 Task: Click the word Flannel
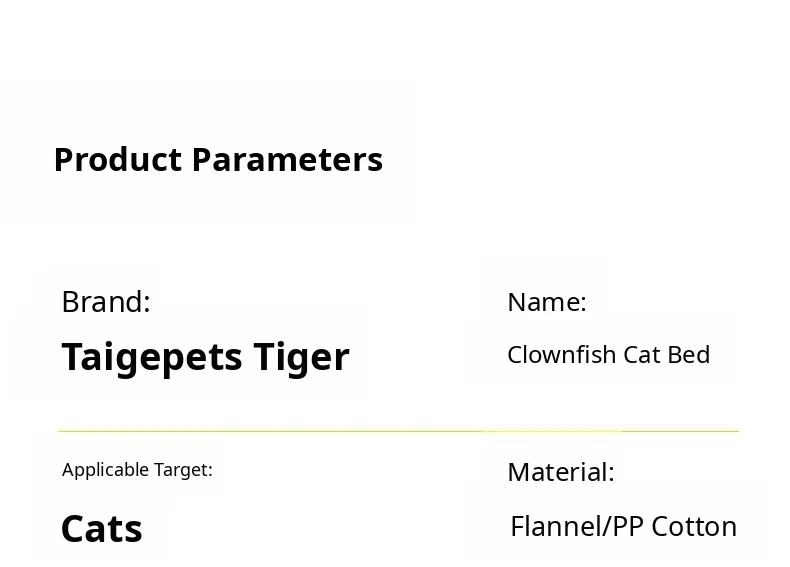click(x=553, y=527)
